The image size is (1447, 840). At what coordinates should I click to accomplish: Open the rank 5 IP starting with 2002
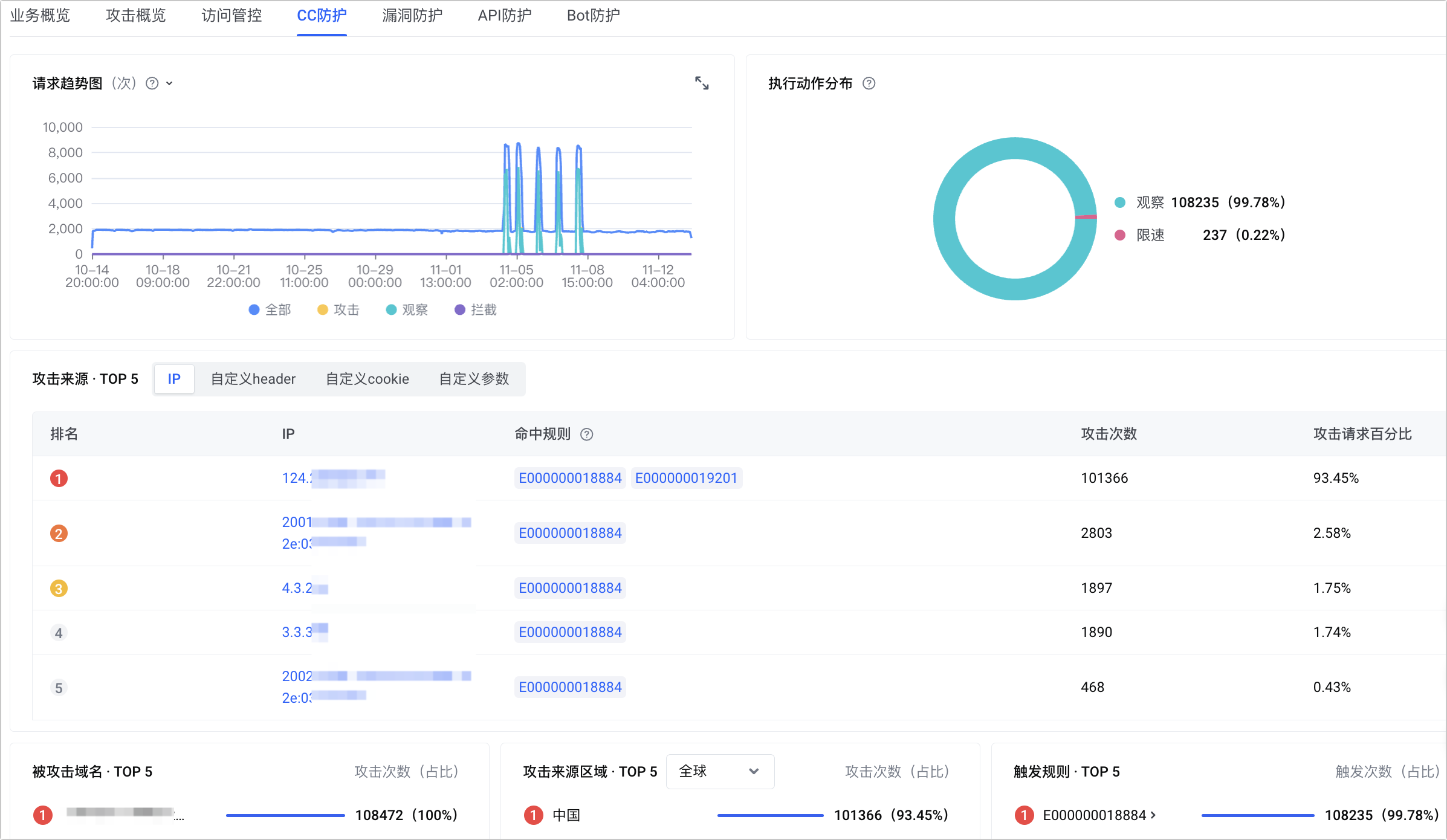click(376, 687)
